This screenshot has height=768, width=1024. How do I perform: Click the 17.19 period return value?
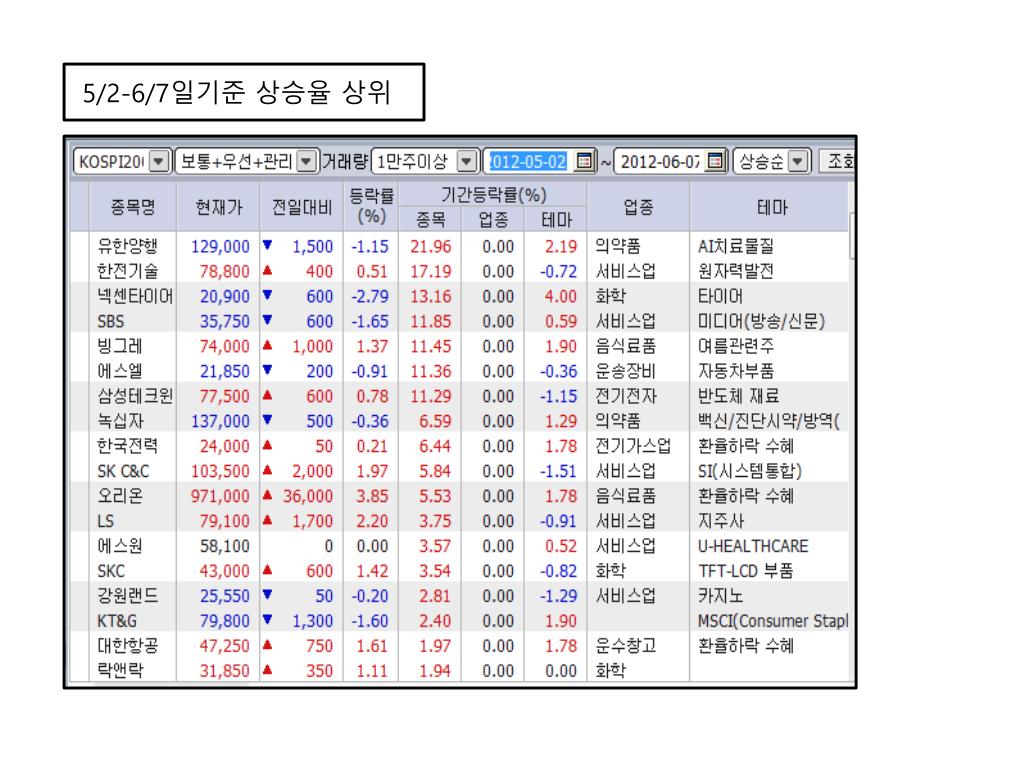[x=430, y=271]
